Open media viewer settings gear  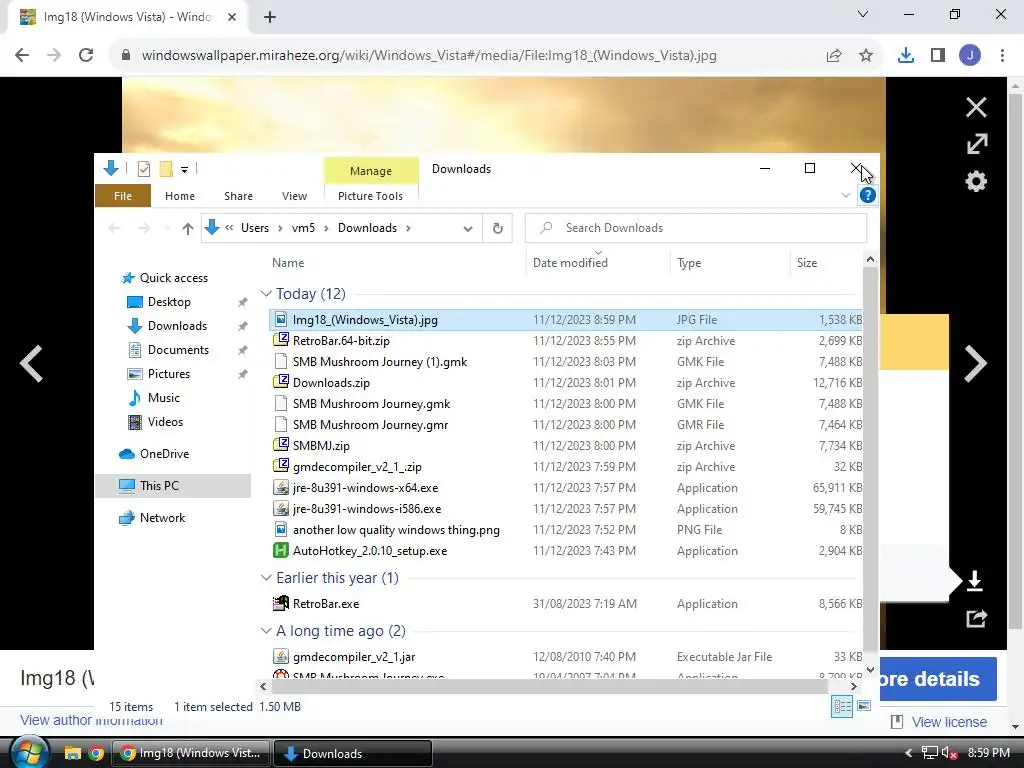pos(976,181)
